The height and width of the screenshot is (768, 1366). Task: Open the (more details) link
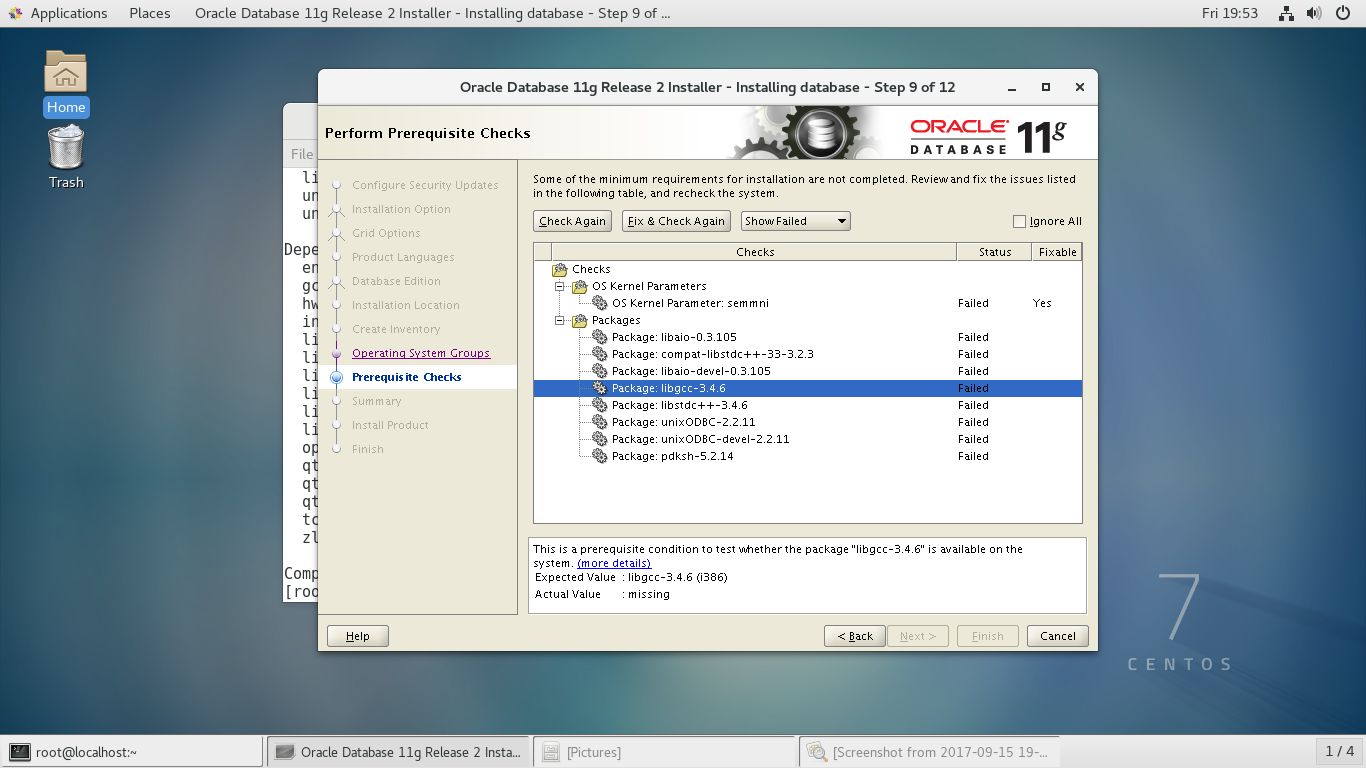pos(614,563)
